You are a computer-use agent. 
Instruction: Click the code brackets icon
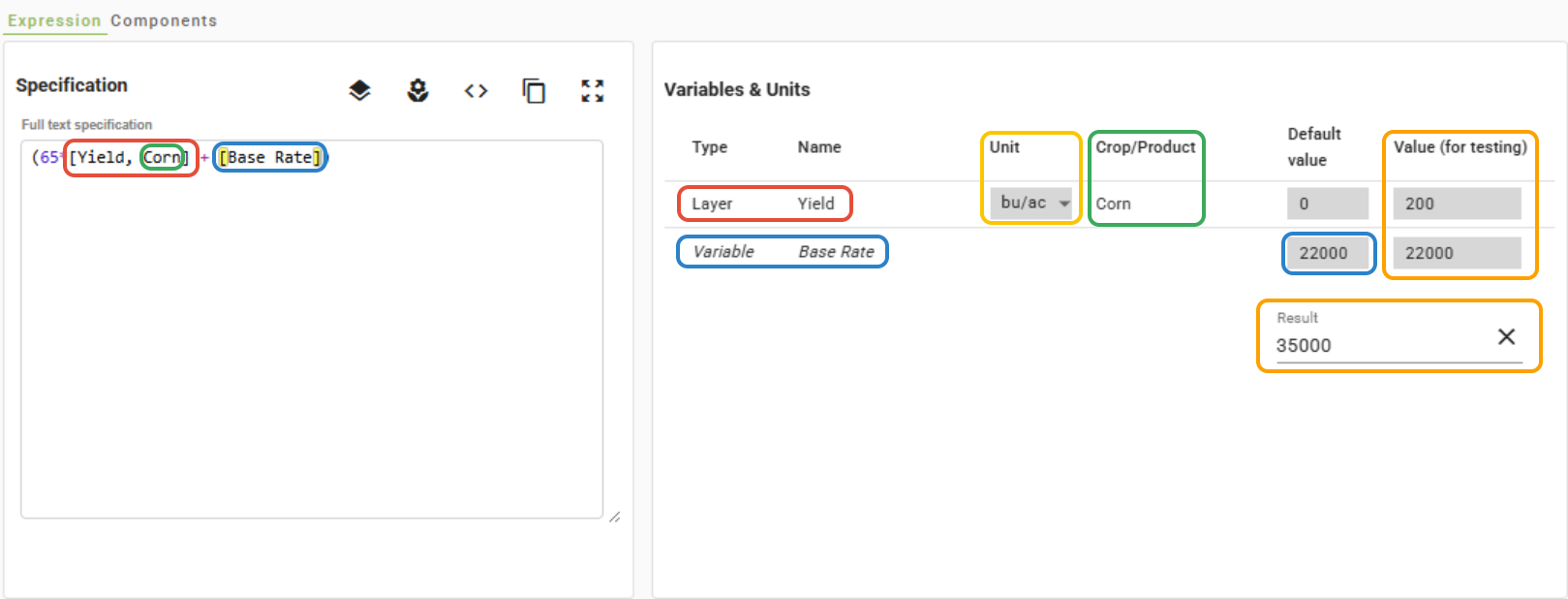[476, 91]
